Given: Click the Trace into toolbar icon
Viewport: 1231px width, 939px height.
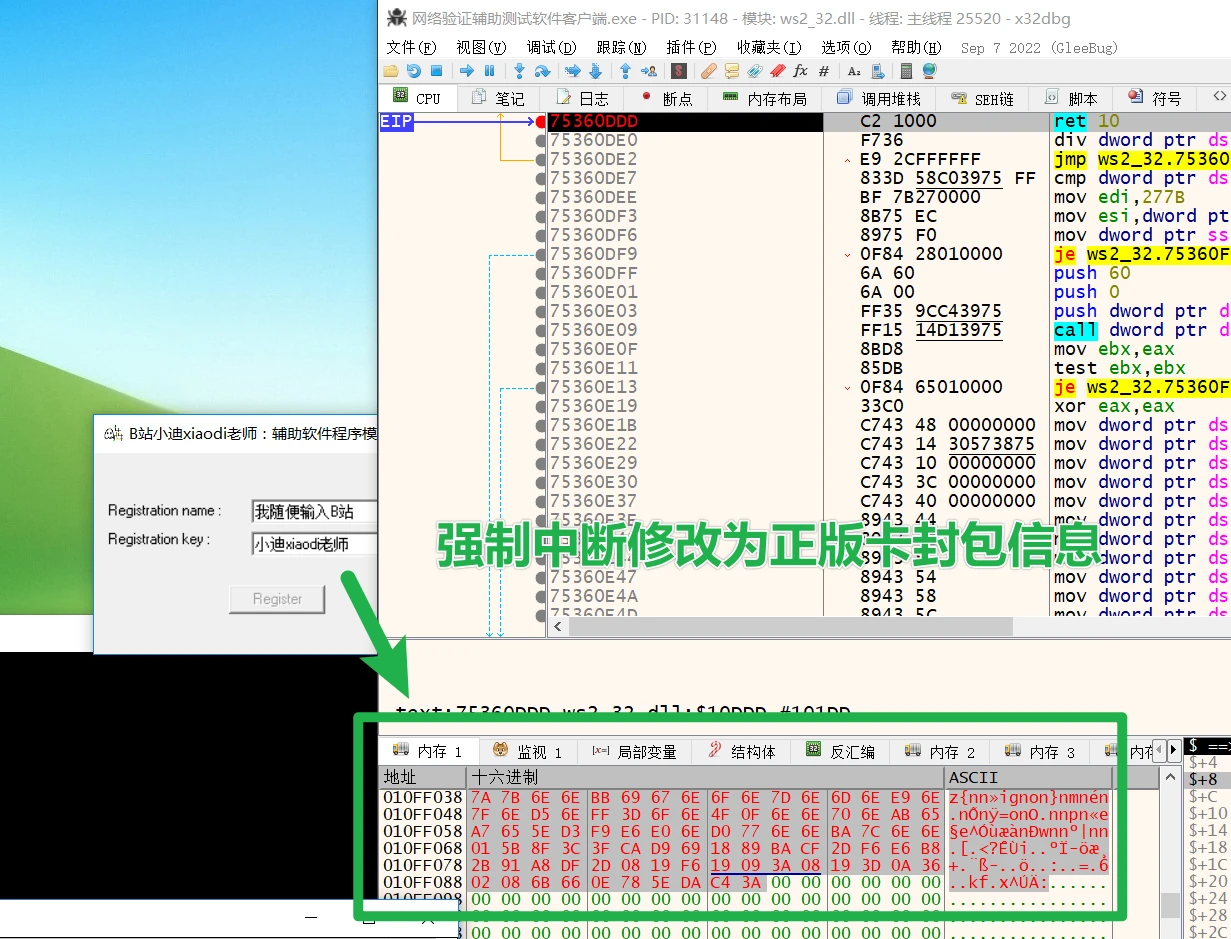Looking at the screenshot, I should [572, 71].
